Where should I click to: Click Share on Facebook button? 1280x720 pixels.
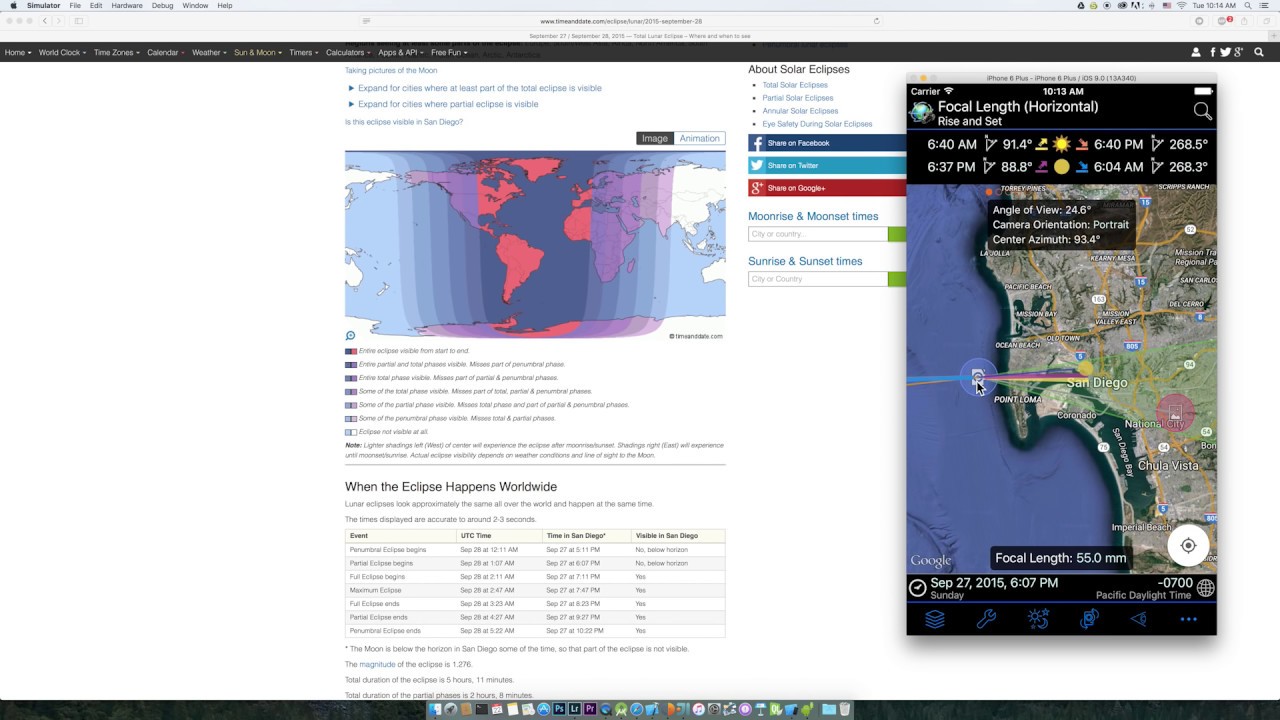(827, 143)
